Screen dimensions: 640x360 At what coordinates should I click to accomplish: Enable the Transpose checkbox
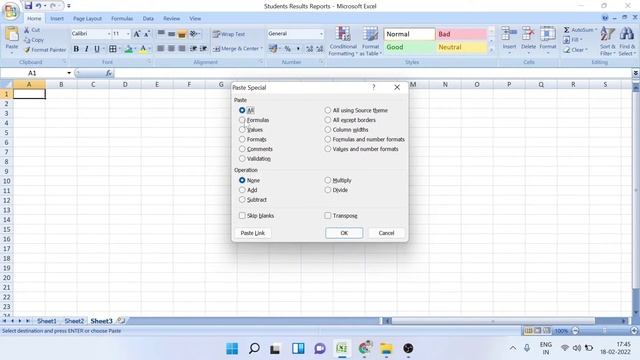[328, 216]
